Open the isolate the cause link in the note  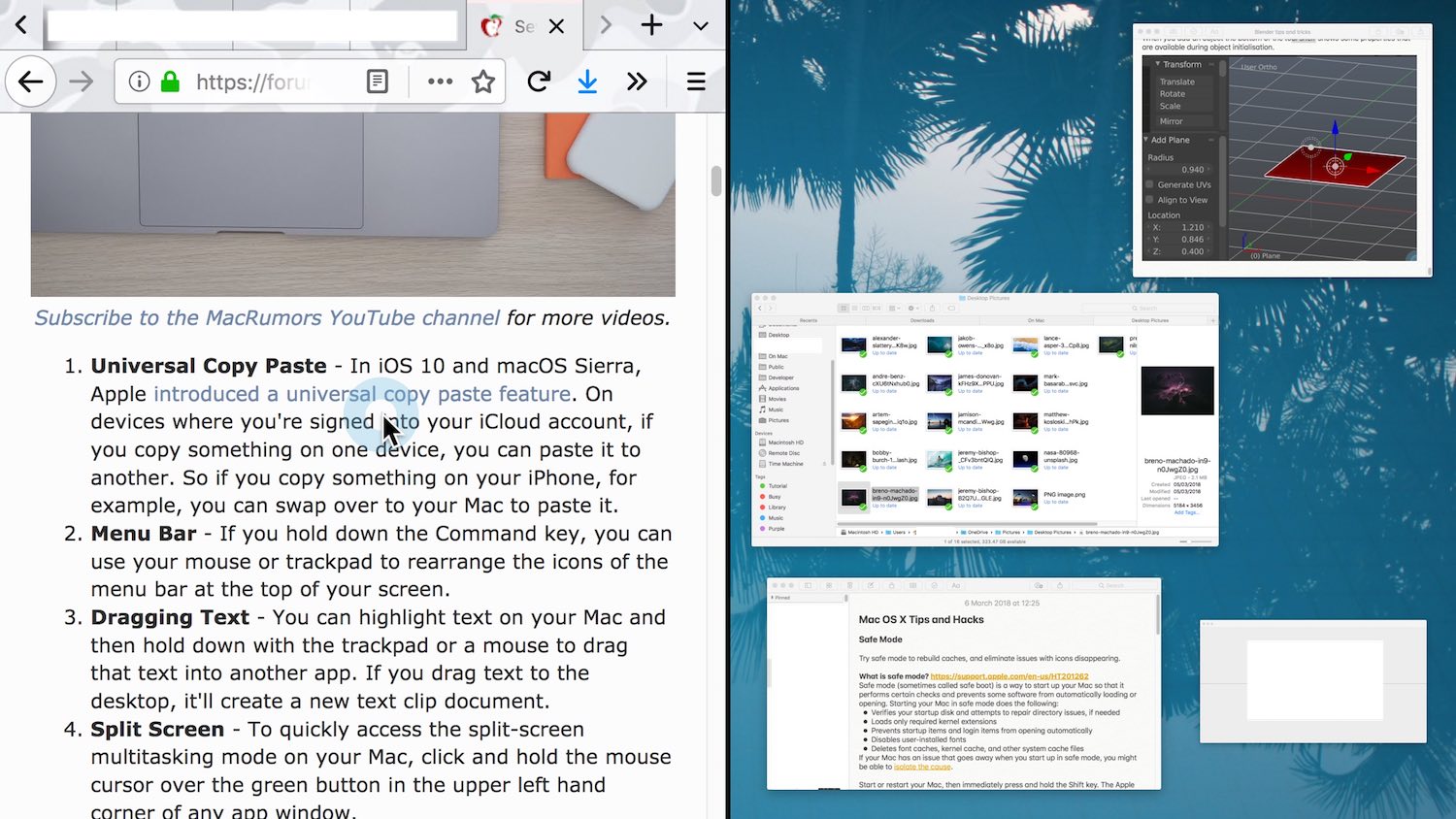(922, 767)
